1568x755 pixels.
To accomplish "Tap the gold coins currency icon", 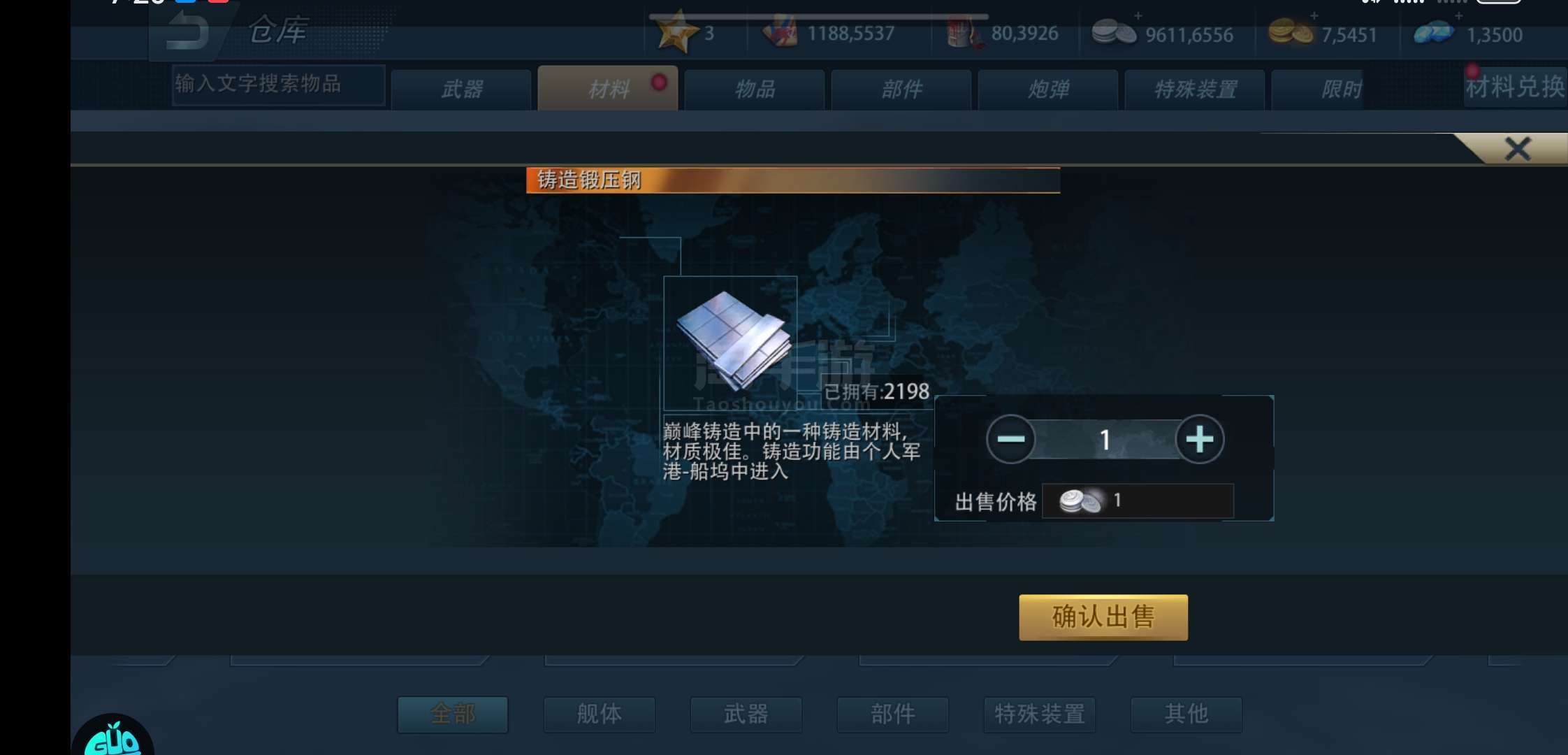I will click(1290, 32).
